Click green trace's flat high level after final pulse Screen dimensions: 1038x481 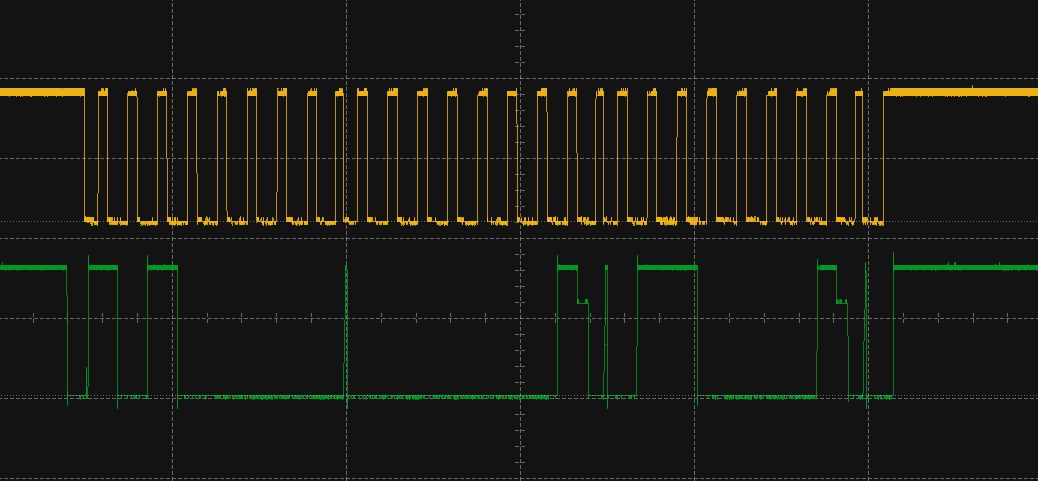965,267
